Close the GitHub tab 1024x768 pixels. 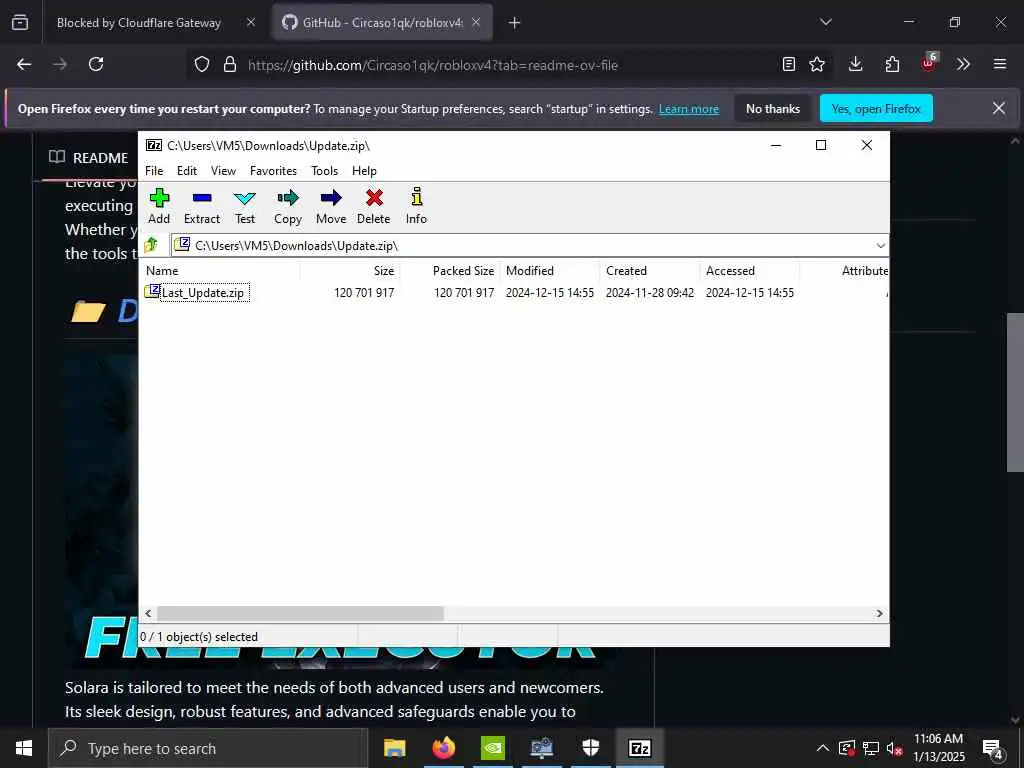click(x=476, y=22)
